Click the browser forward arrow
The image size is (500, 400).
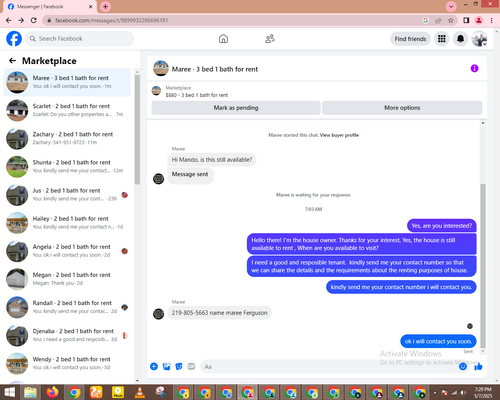(21, 20)
